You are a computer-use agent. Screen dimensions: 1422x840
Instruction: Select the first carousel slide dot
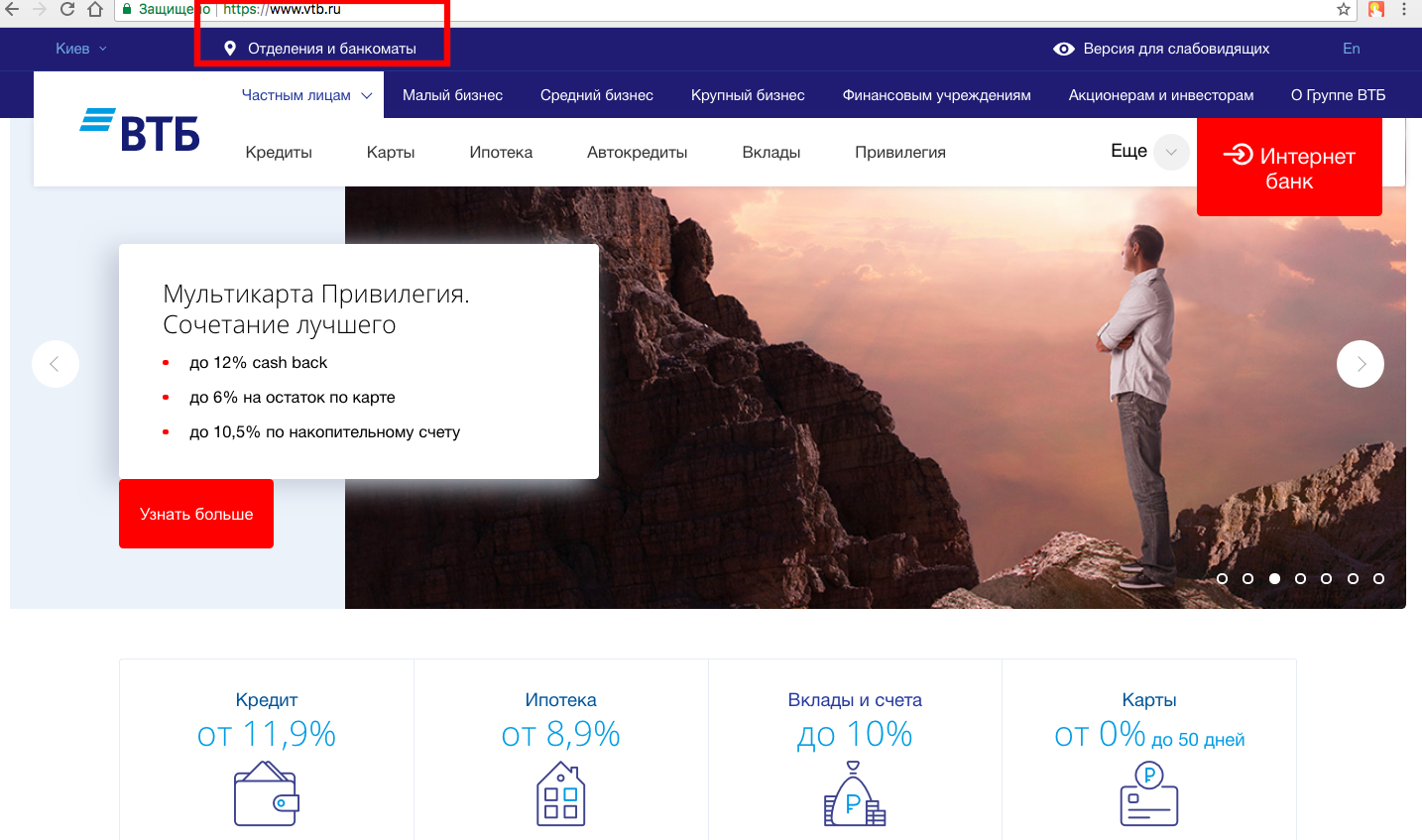click(x=1222, y=578)
